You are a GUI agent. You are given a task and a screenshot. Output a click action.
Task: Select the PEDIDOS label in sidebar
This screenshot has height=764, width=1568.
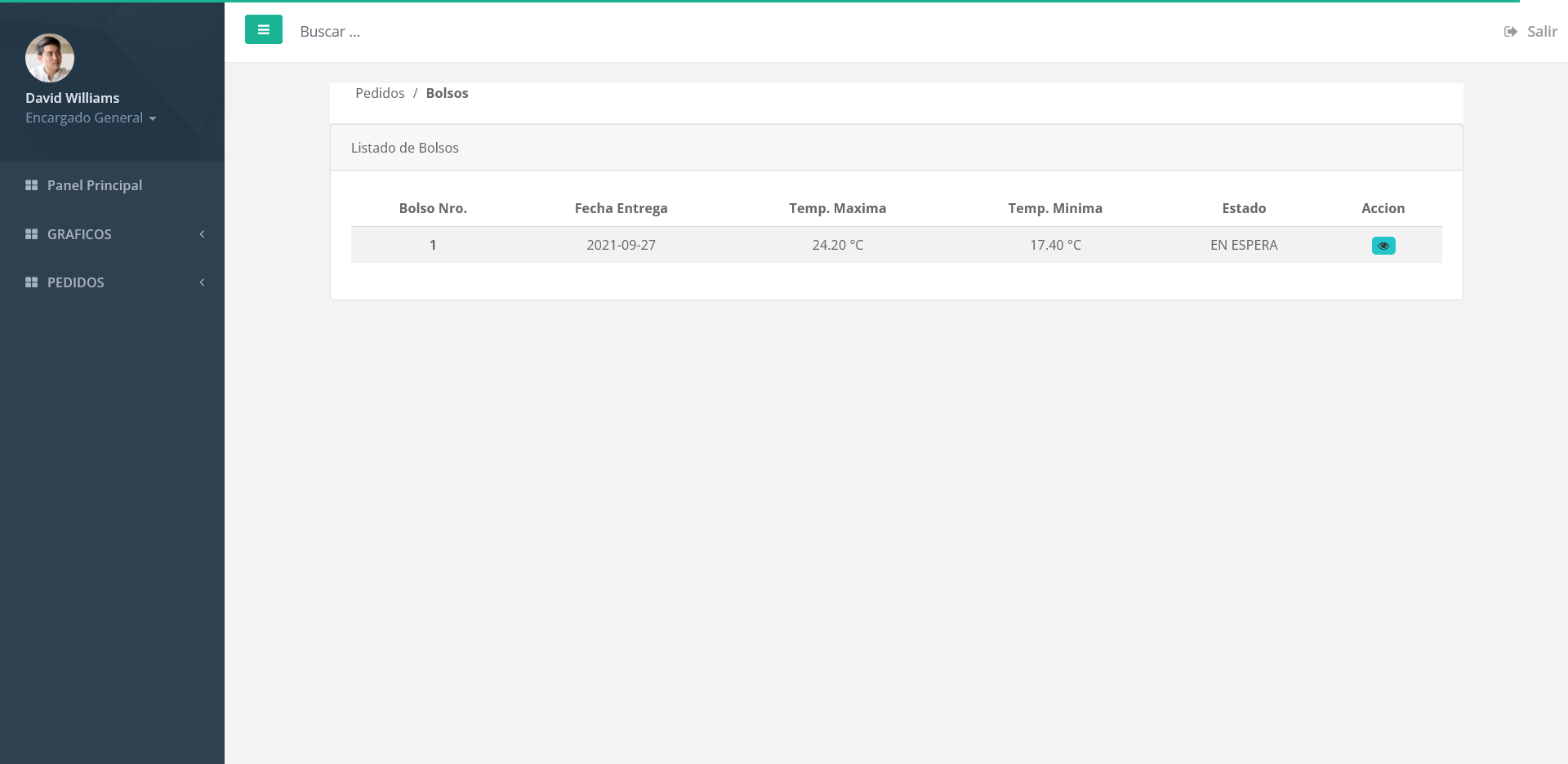click(x=76, y=282)
